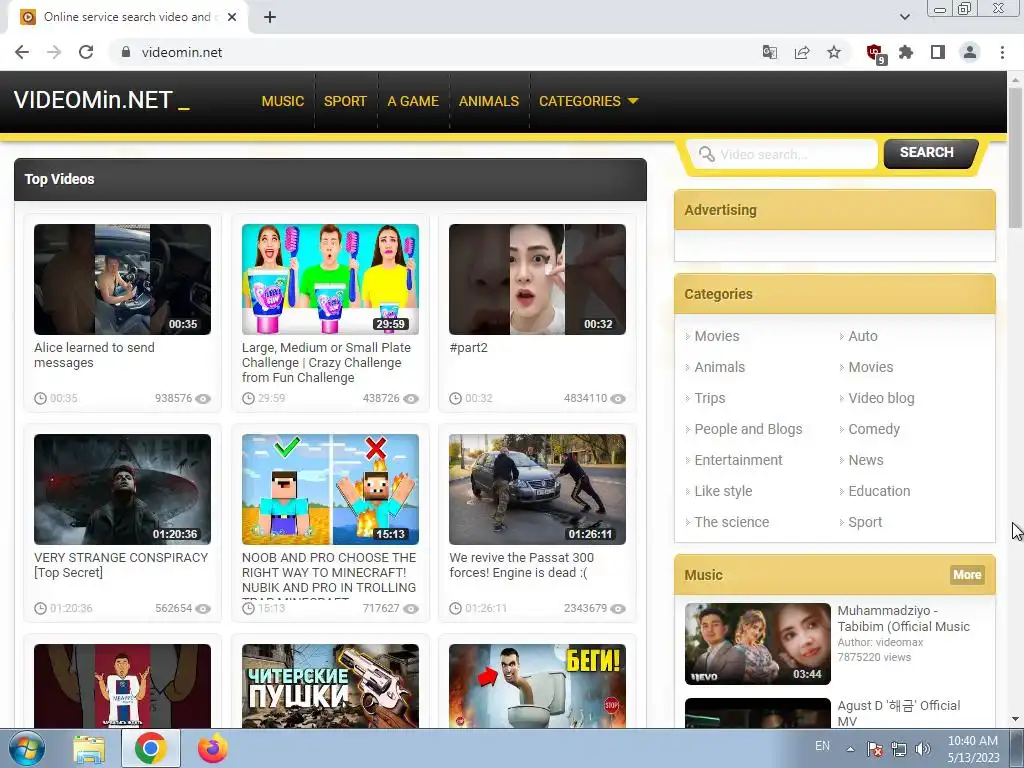The image size is (1024, 768).
Task: Click the Muhammadziyo - Tabibim title link
Action: coord(903,618)
